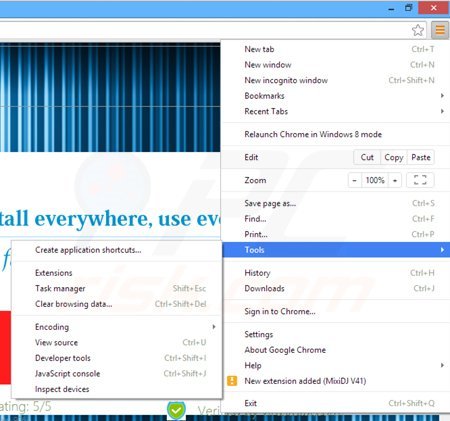Click the bookmark star icon
The height and width of the screenshot is (421, 450).
tap(418, 30)
